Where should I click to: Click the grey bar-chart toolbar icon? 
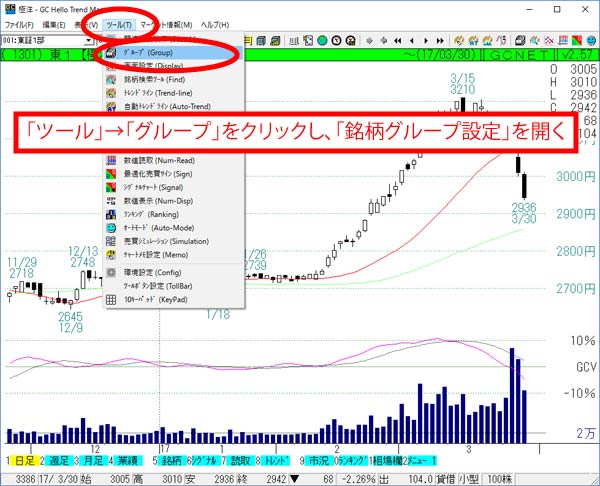coord(294,40)
